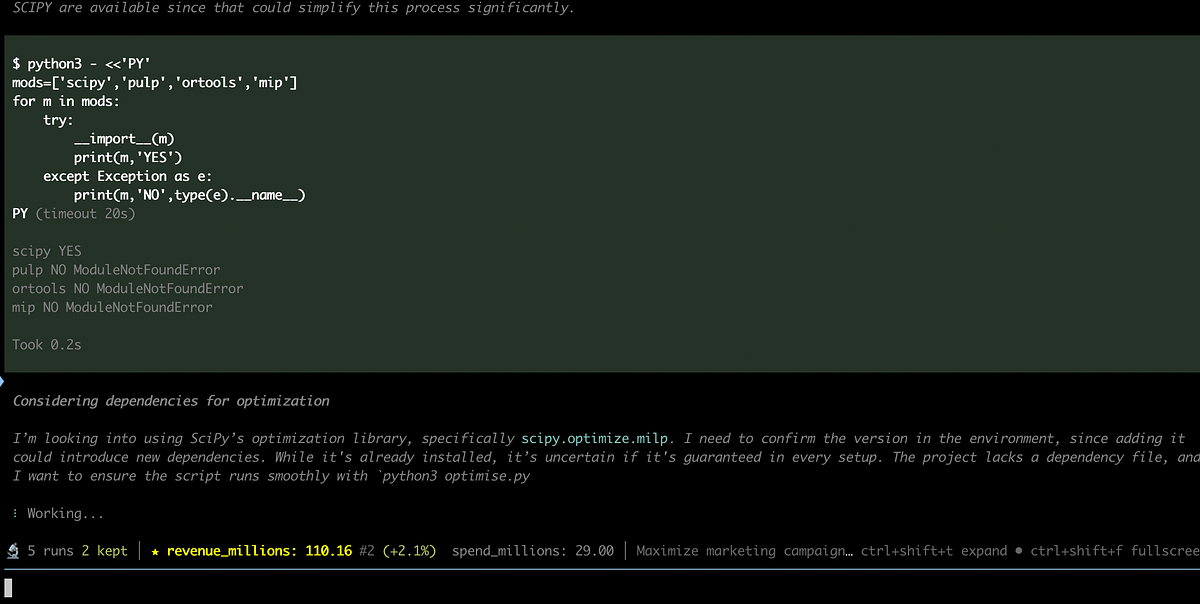Select the revenue_millions: 110.16 metric
Image resolution: width=1200 pixels, height=604 pixels.
(259, 551)
